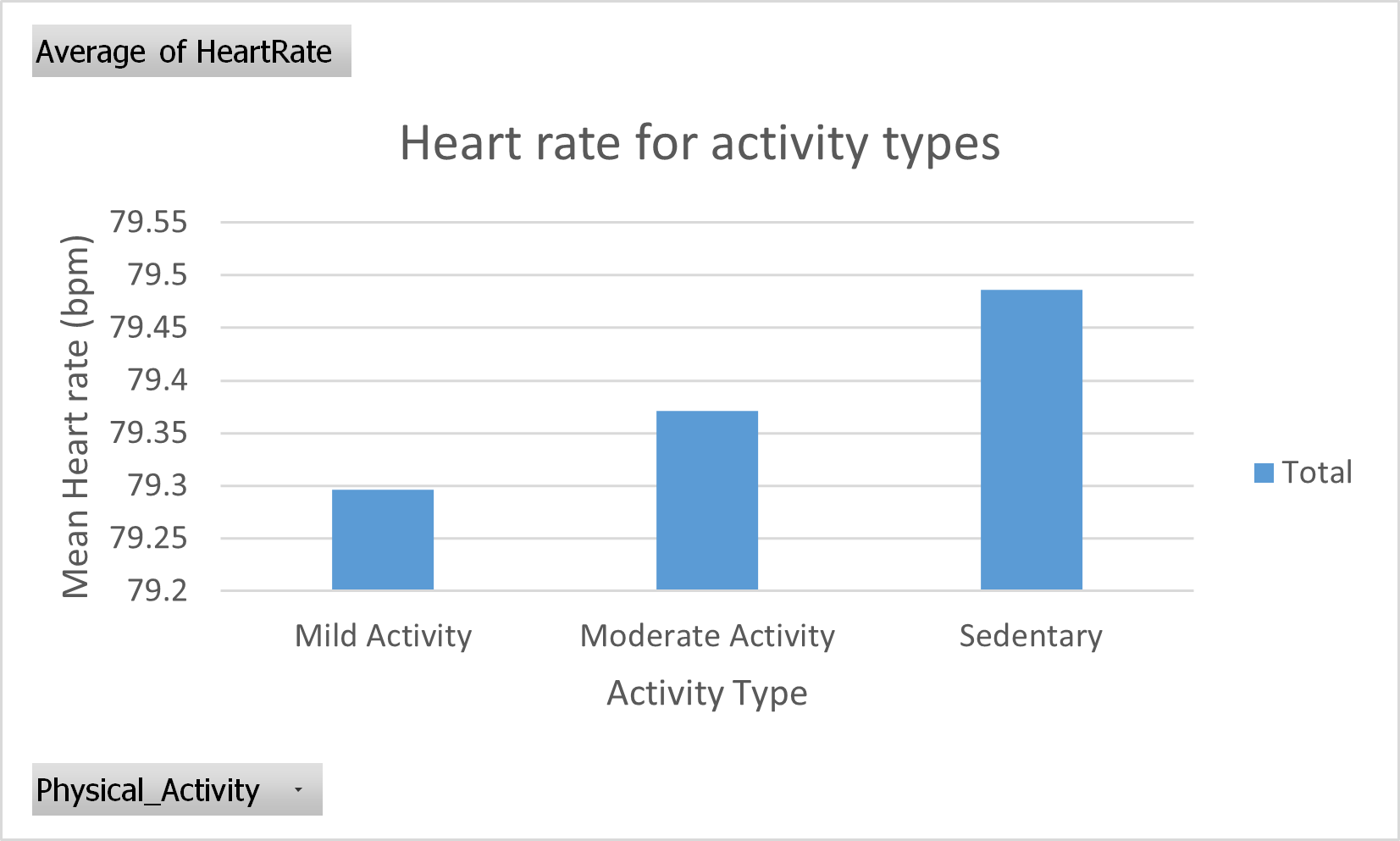Select the 79.4 axis tick label
The height and width of the screenshot is (841, 1400).
tap(158, 380)
